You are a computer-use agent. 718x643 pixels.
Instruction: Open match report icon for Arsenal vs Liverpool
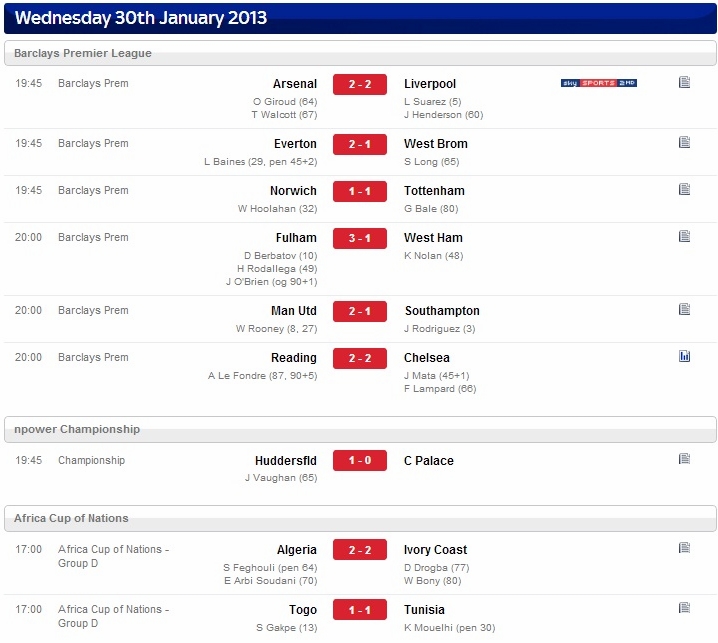pyautogui.click(x=684, y=82)
